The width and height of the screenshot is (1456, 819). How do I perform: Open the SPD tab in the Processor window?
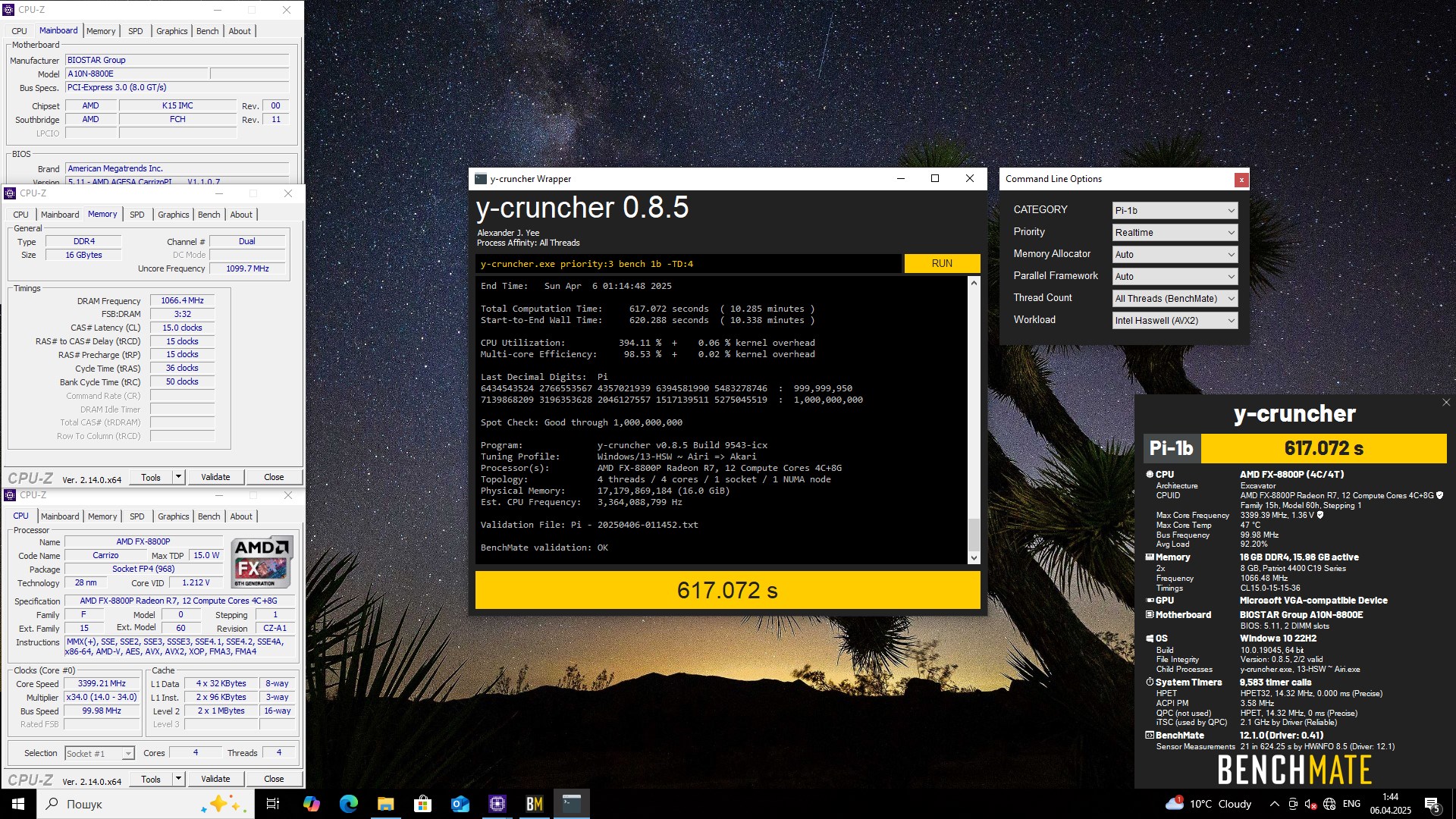136,516
